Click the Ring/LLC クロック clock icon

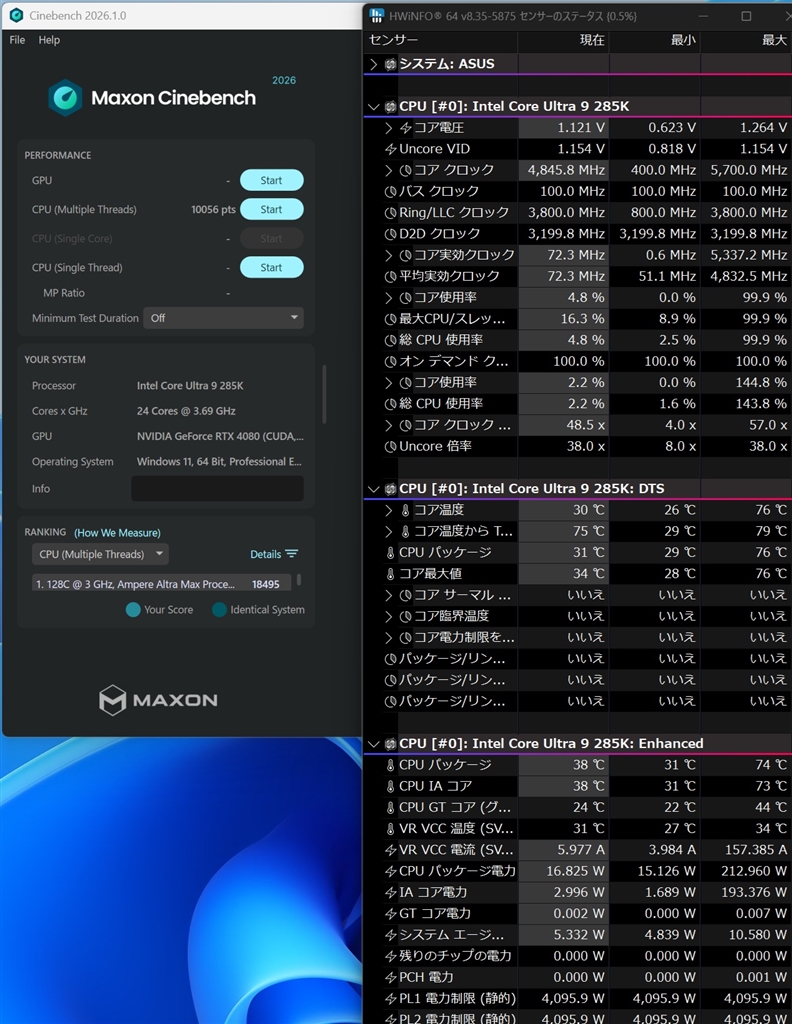pyautogui.click(x=390, y=213)
